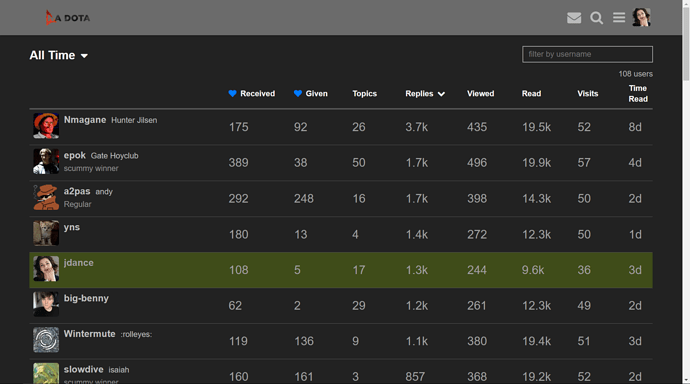
Task: Sort by Replies column
Action: (x=425, y=94)
